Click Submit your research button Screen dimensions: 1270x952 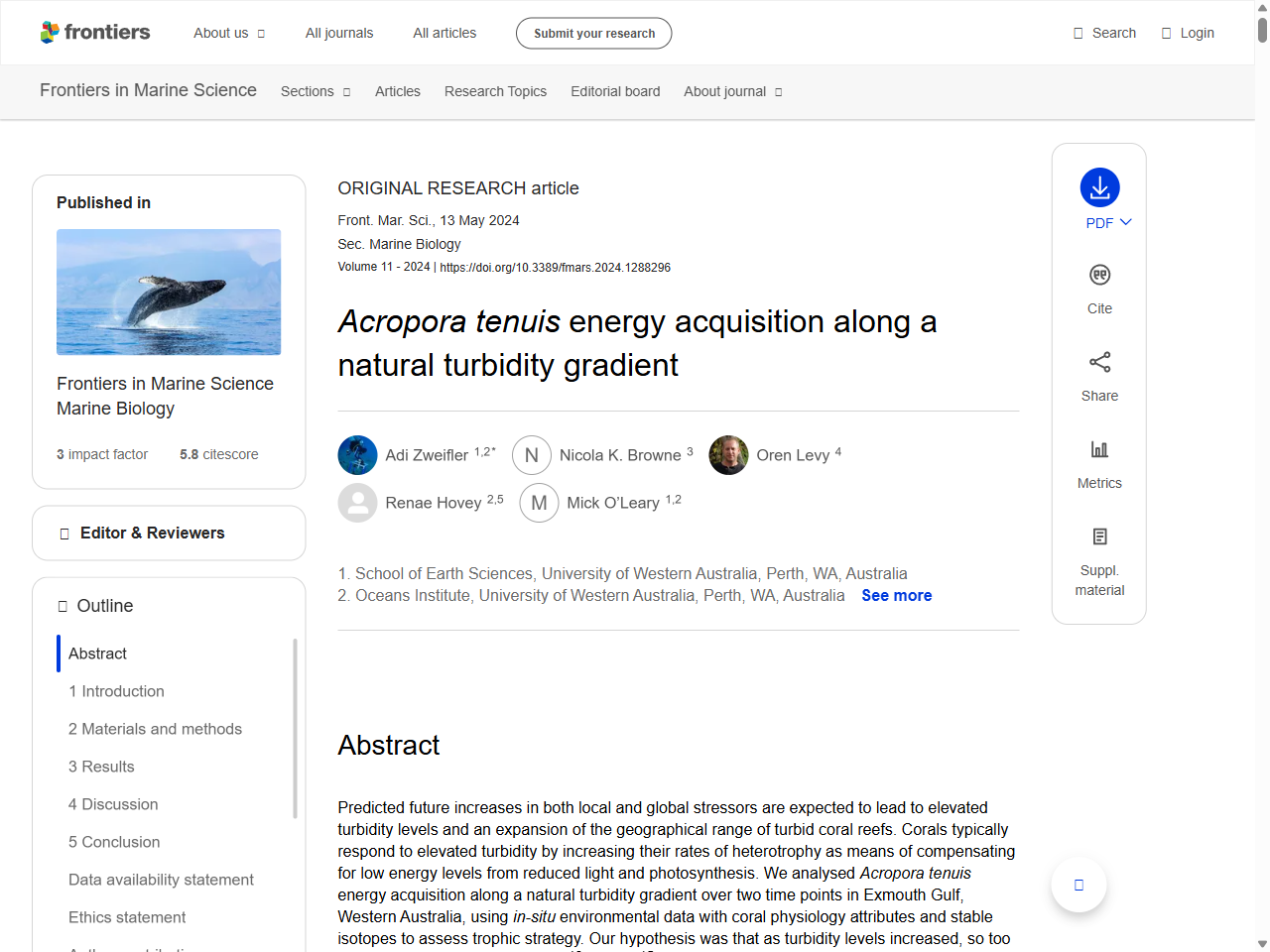pyautogui.click(x=593, y=33)
